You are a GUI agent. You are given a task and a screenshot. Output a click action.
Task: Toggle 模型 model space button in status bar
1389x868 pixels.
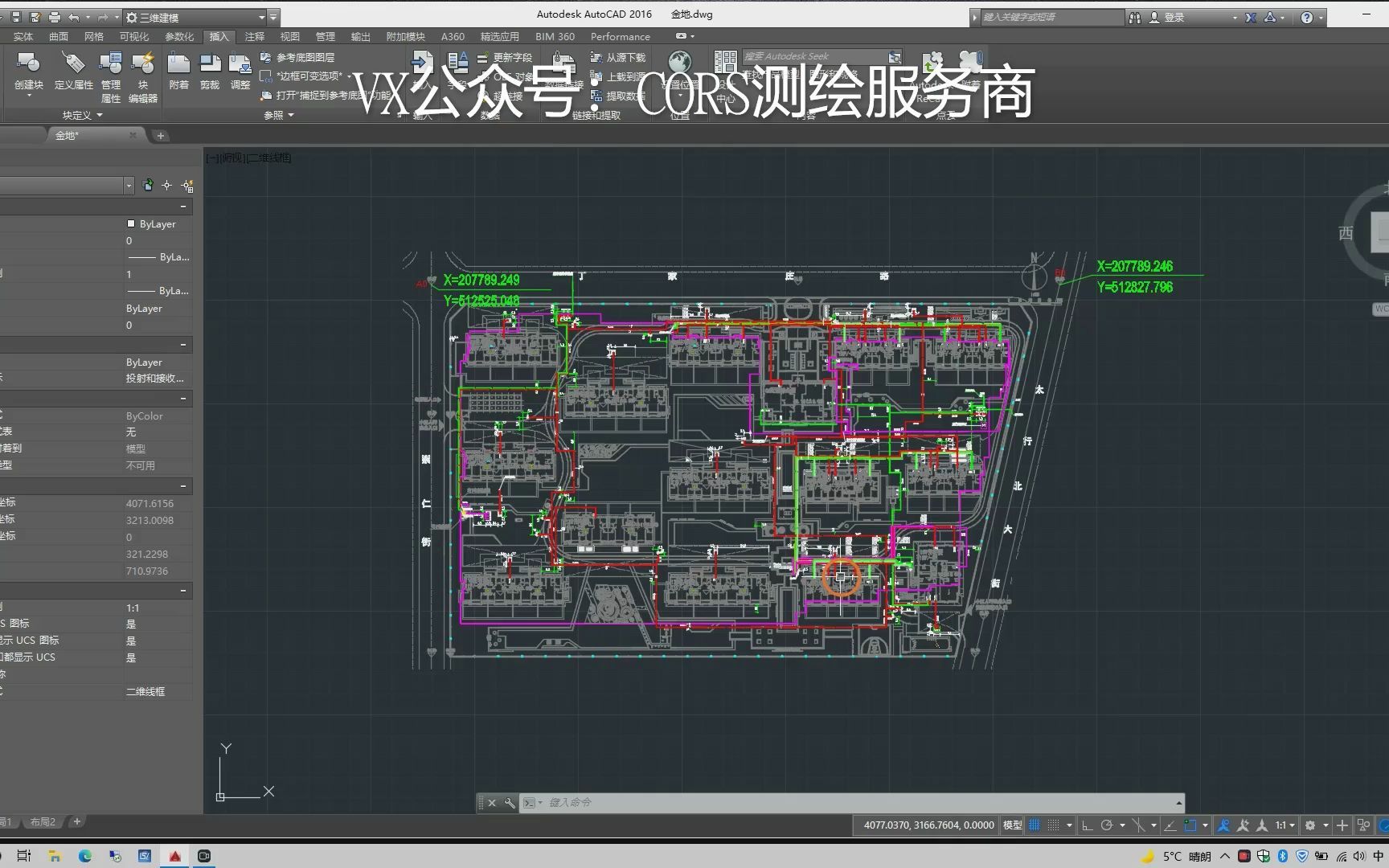(x=1013, y=825)
